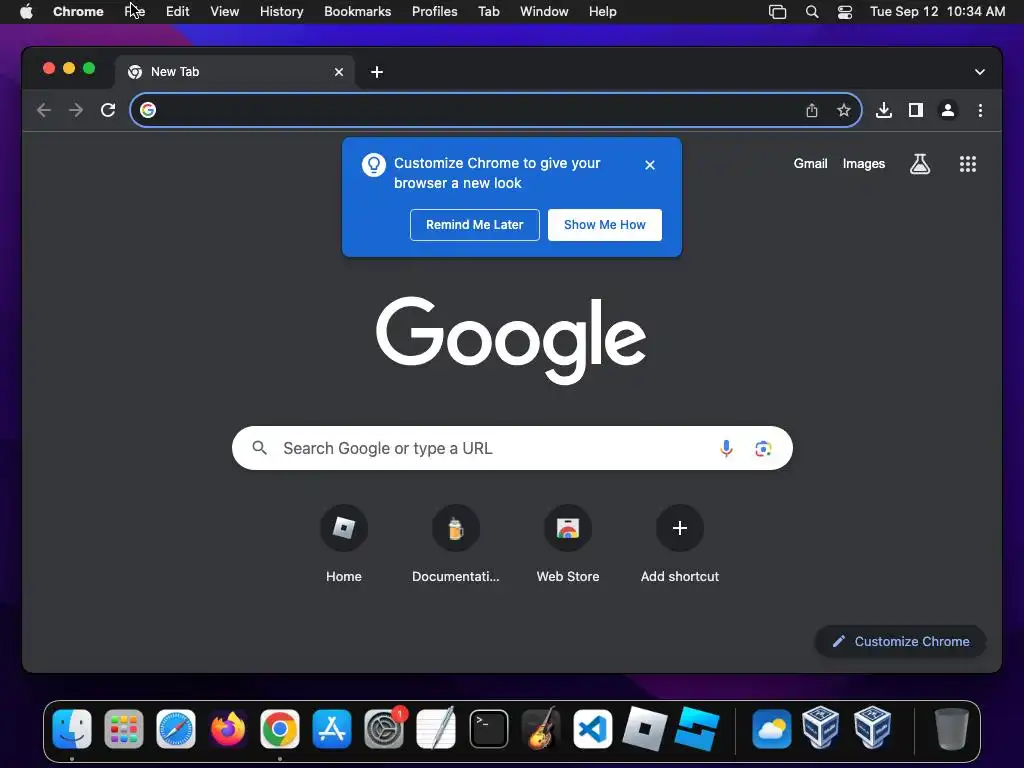Image resolution: width=1024 pixels, height=768 pixels.
Task: Click the share icon in address bar
Action: tap(812, 110)
